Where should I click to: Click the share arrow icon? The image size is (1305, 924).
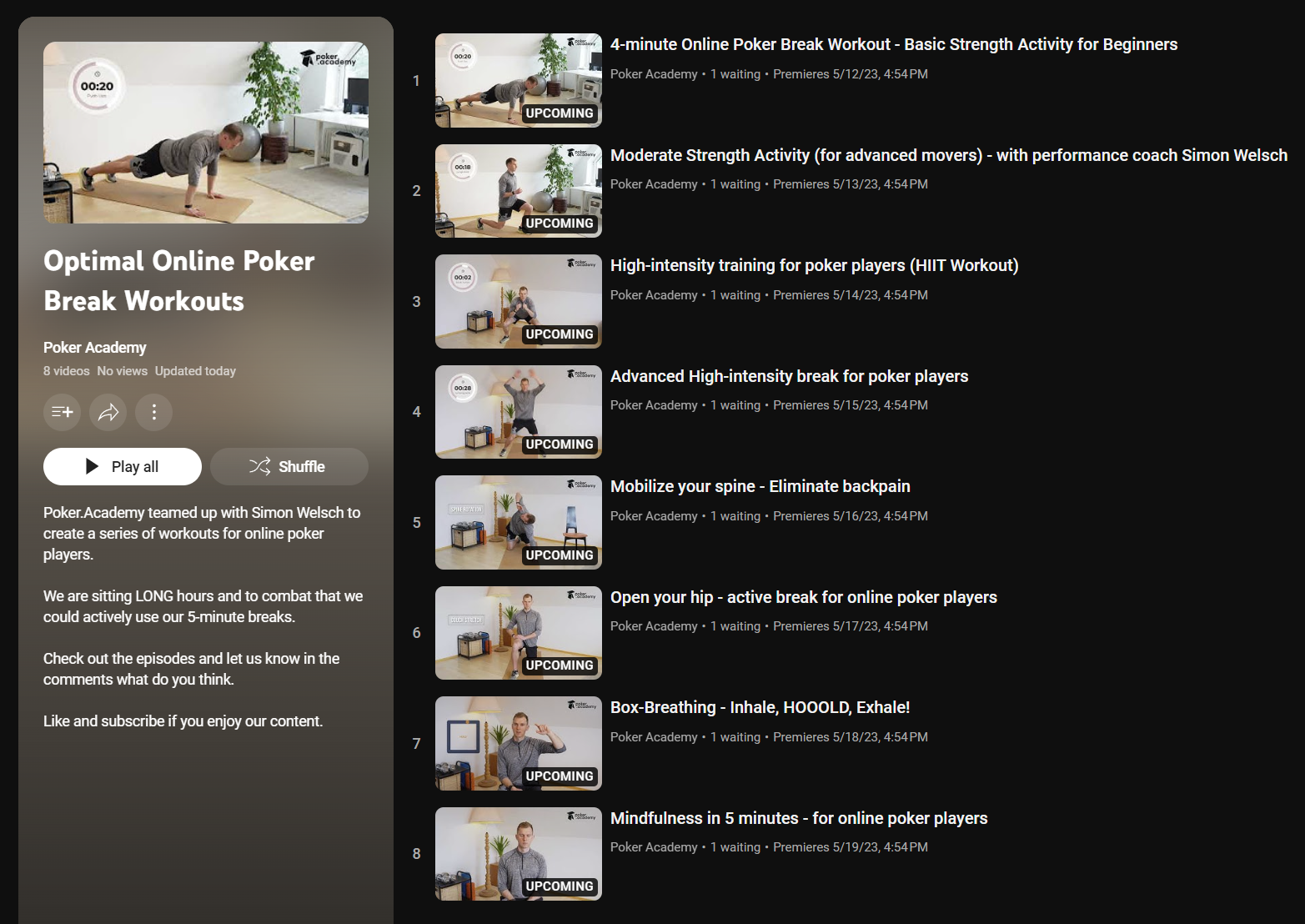click(108, 412)
